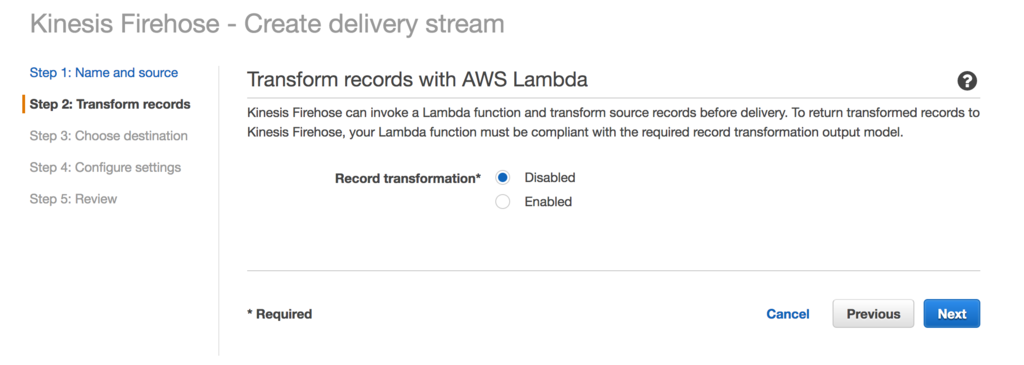Click the asterisk Required footnote

coord(280,314)
